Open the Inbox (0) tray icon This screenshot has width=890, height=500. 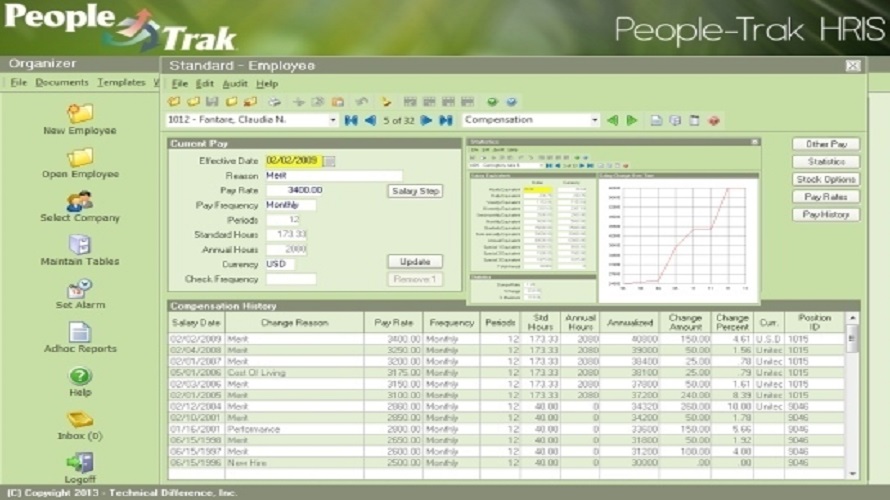point(79,420)
